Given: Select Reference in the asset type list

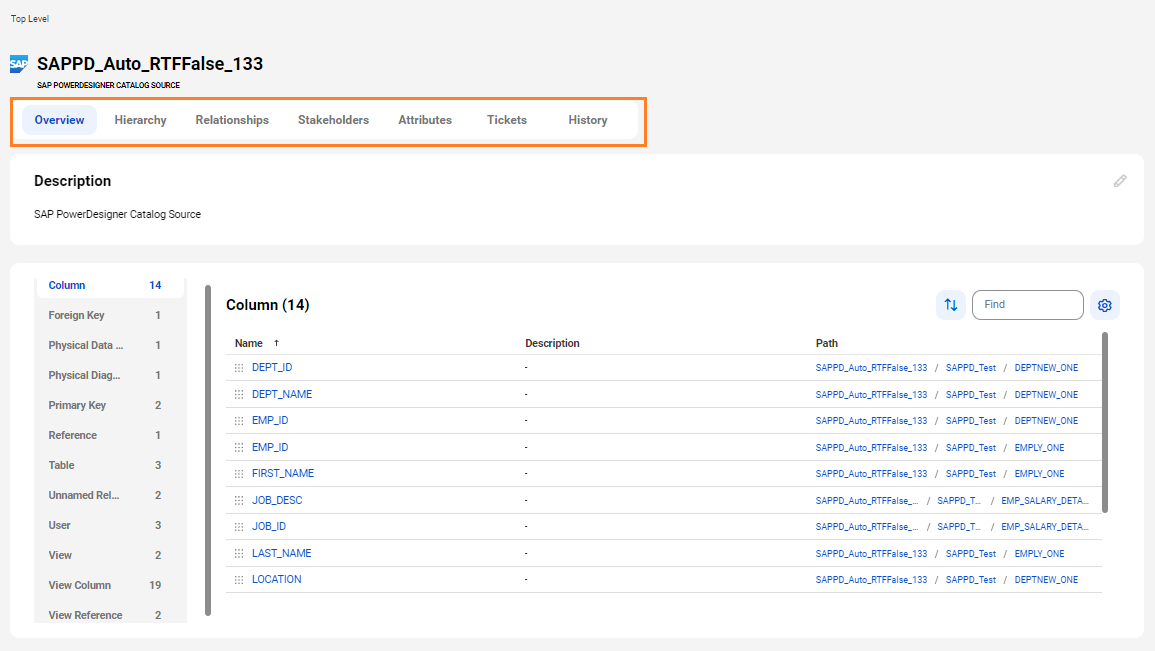Looking at the screenshot, I should 109,435.
